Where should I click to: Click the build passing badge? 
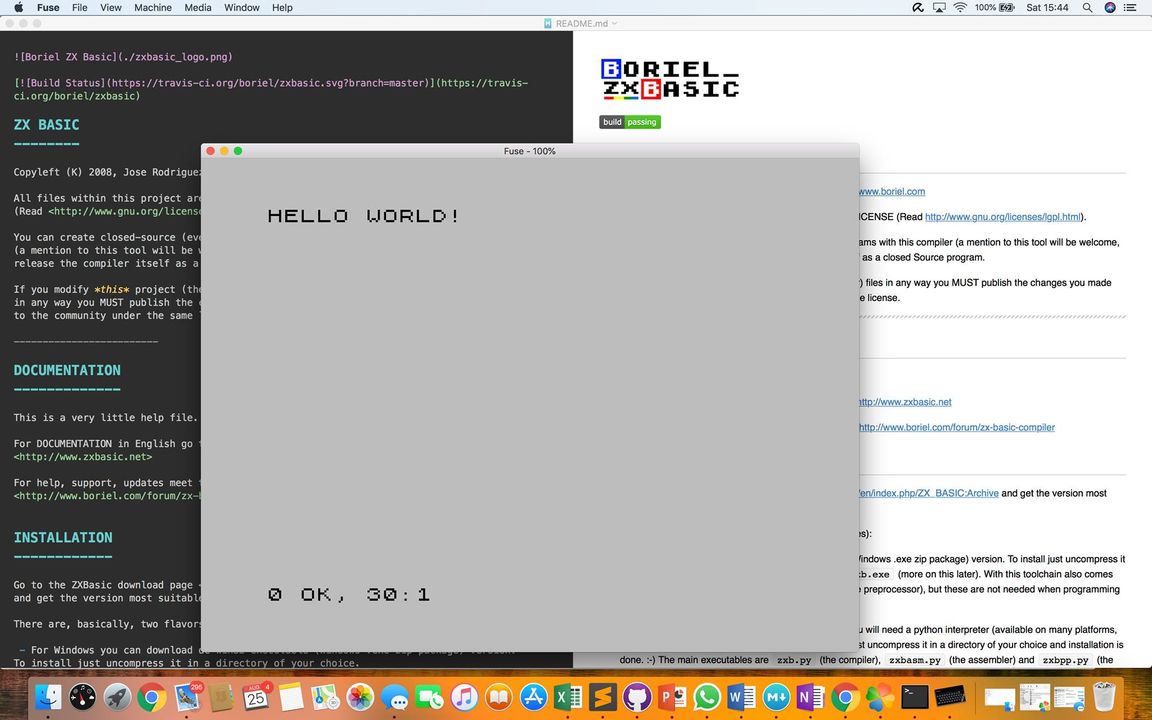(630, 122)
